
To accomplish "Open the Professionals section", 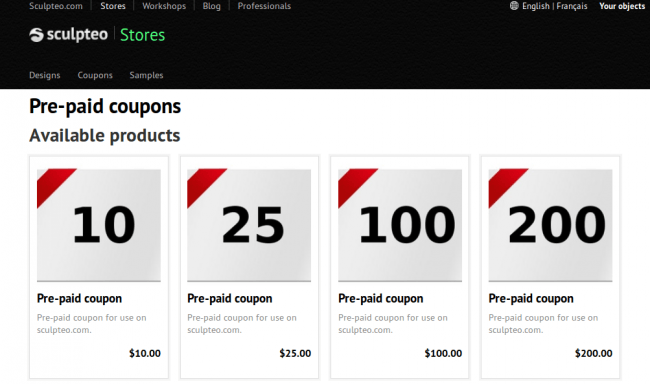I will [x=264, y=6].
